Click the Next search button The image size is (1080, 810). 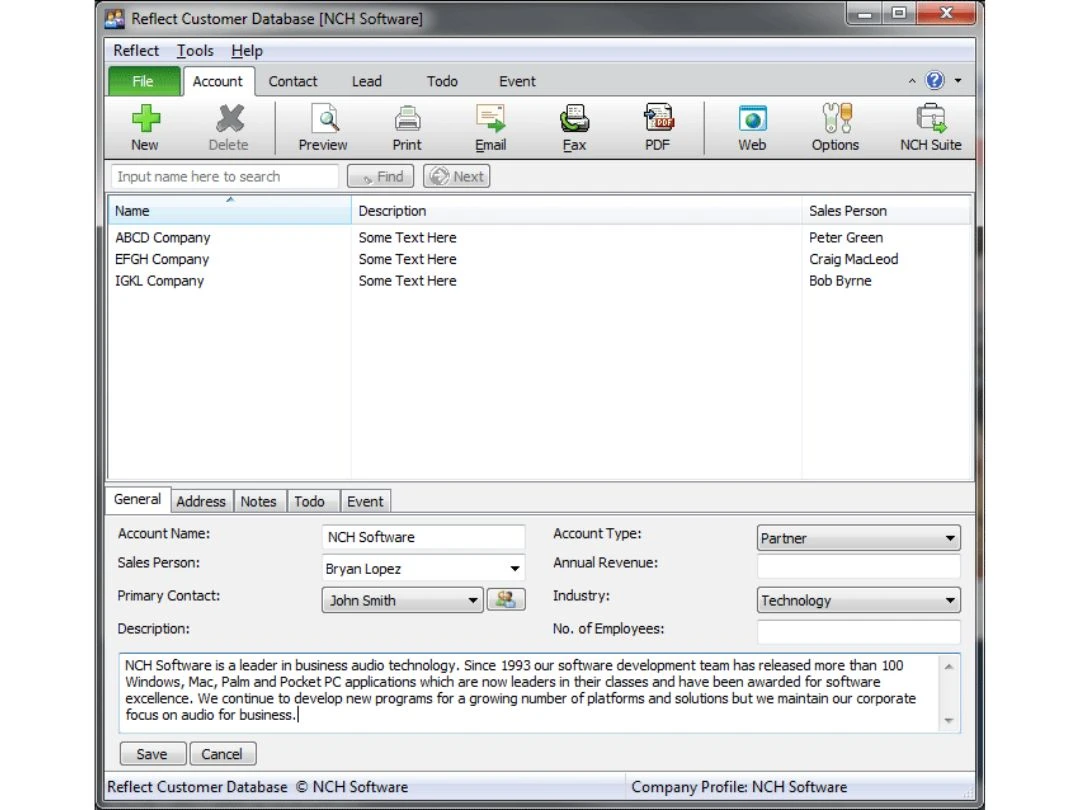click(x=456, y=176)
